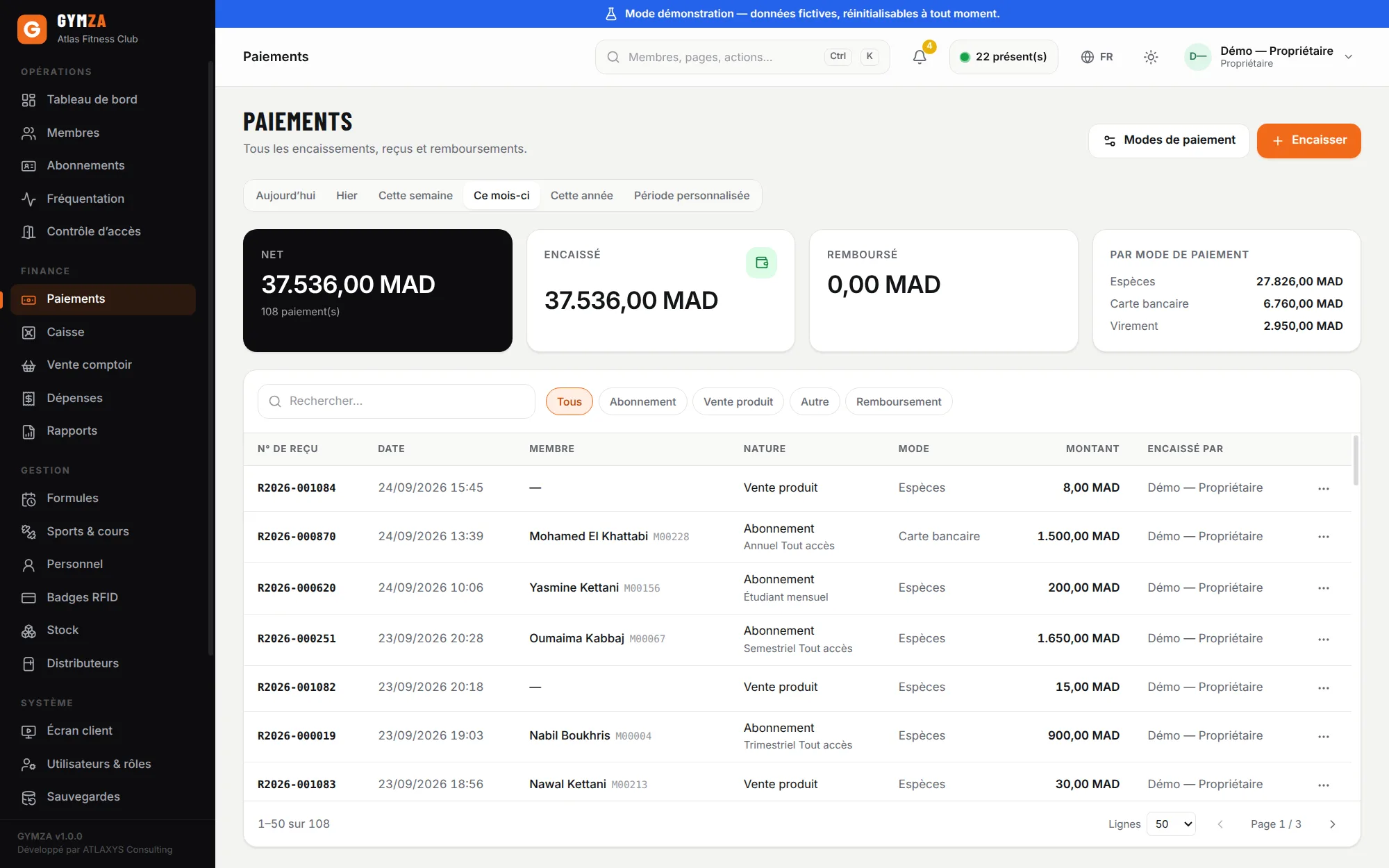Click the Encaisser button

click(1308, 140)
